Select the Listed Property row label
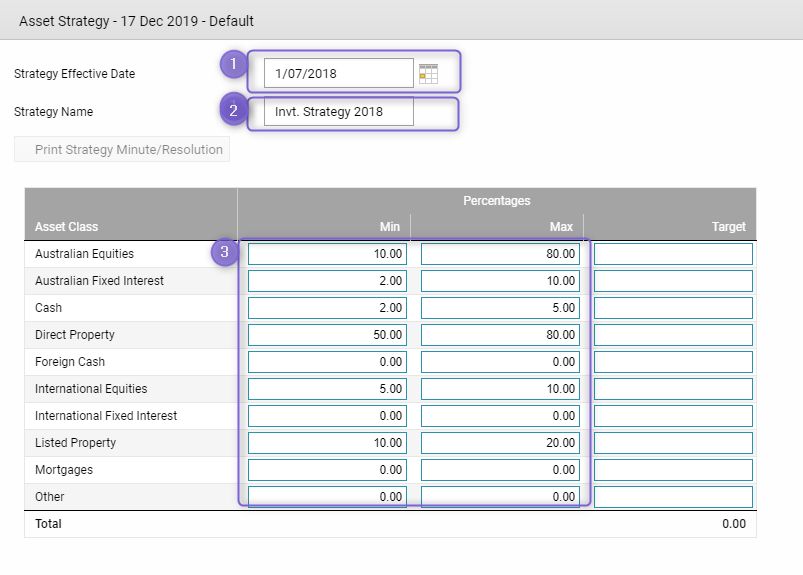803x575 pixels. coord(75,443)
